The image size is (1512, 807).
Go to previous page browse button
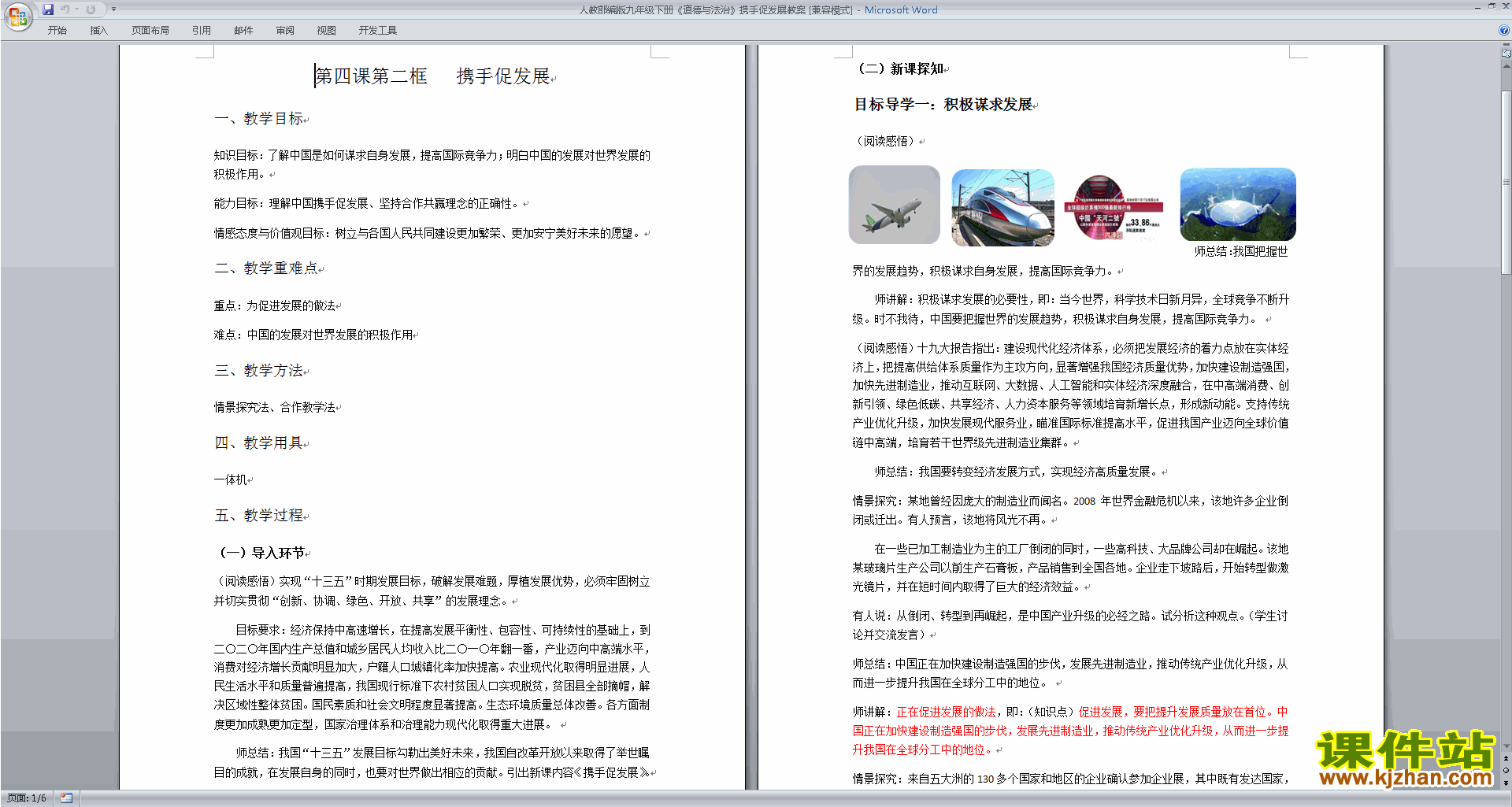pyautogui.click(x=1506, y=759)
